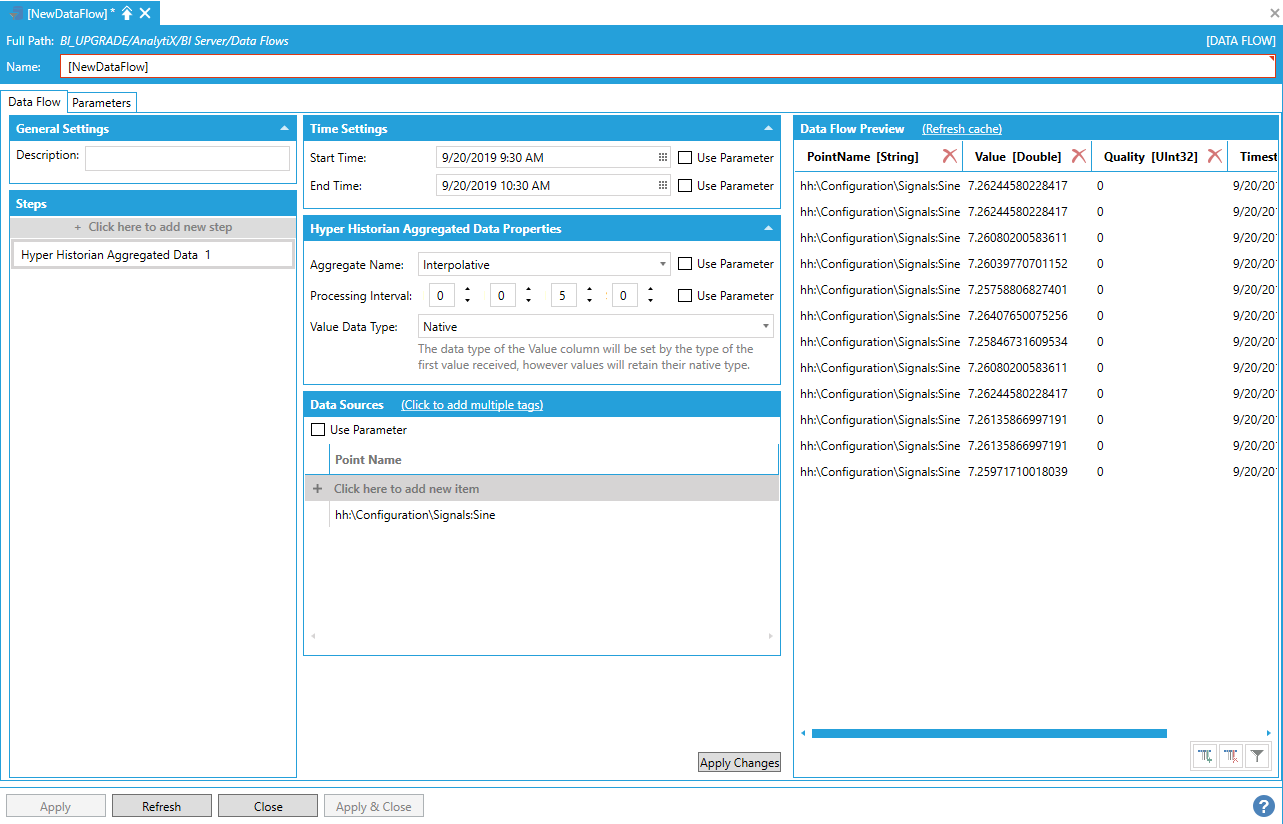Click the remove column icon in preview

(1231, 757)
